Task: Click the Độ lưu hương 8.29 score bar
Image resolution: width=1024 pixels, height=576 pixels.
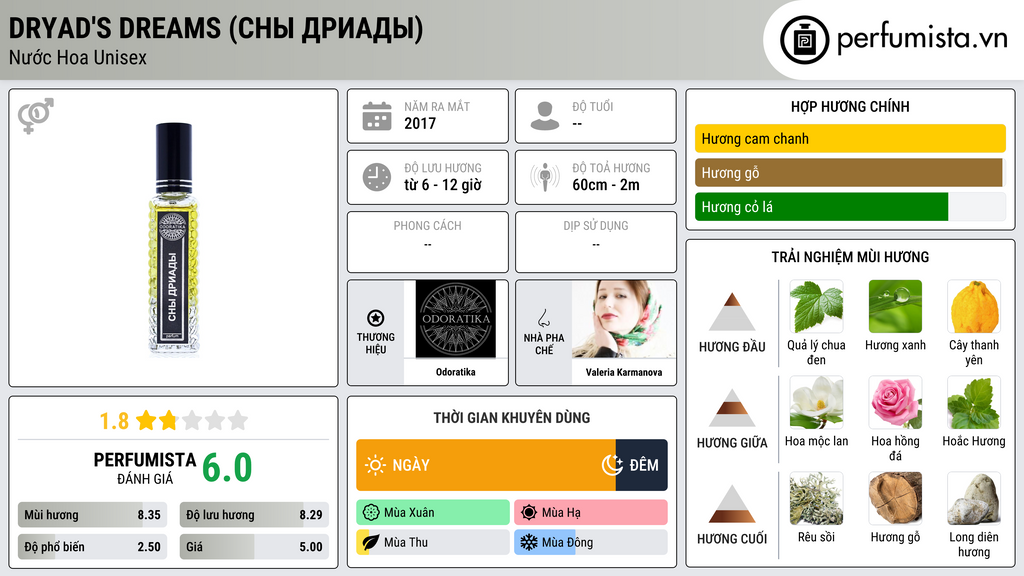Action: click(x=254, y=515)
